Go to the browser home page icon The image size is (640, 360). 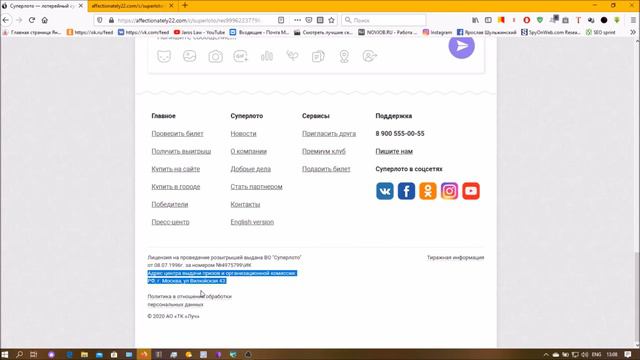point(44,20)
